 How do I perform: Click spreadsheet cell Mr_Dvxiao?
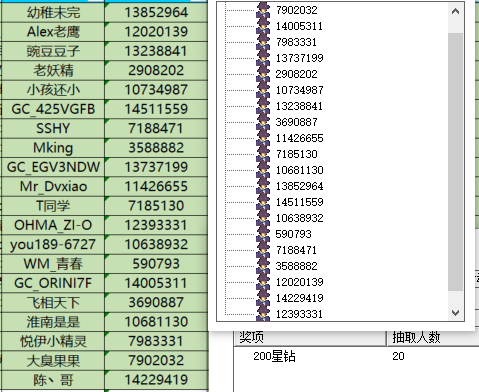tap(53, 187)
